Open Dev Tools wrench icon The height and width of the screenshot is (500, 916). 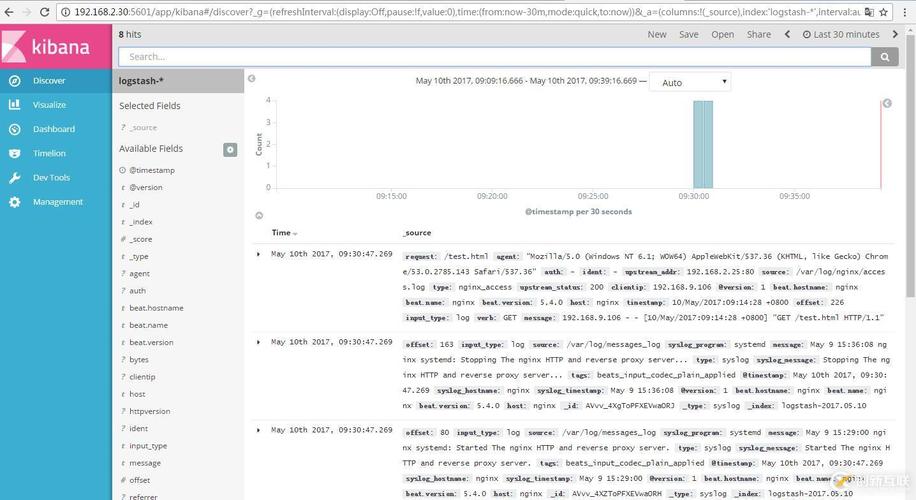tap(14, 178)
